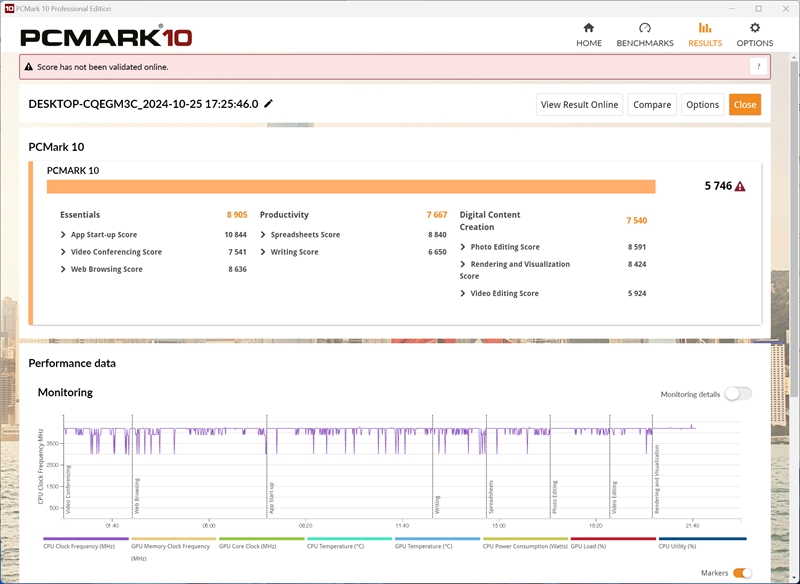Expand Spreadsheets Score details
800x584 pixels.
263,235
